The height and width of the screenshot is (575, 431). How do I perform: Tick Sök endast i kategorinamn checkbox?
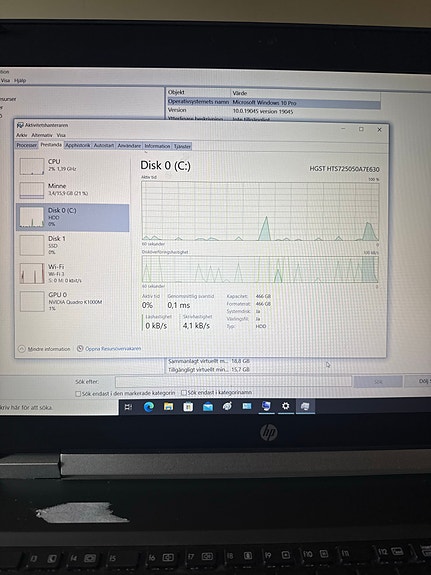(x=184, y=393)
